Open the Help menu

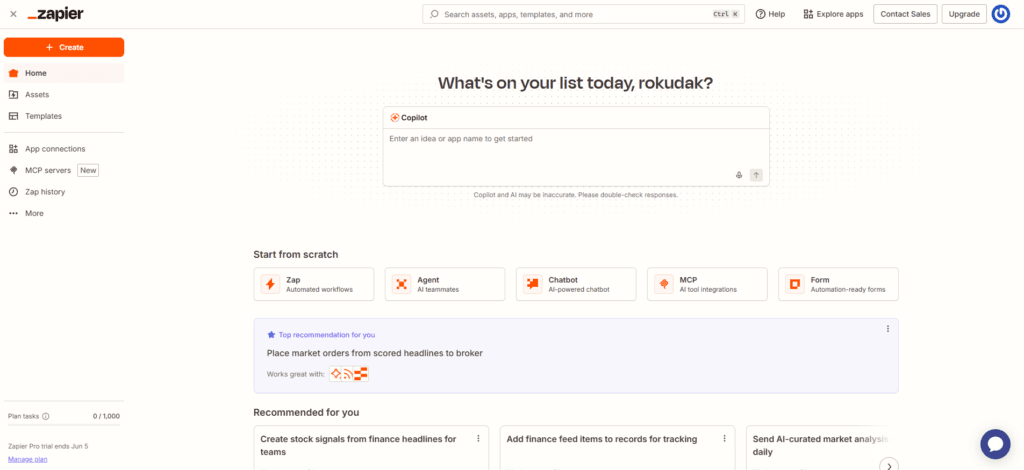coord(770,14)
